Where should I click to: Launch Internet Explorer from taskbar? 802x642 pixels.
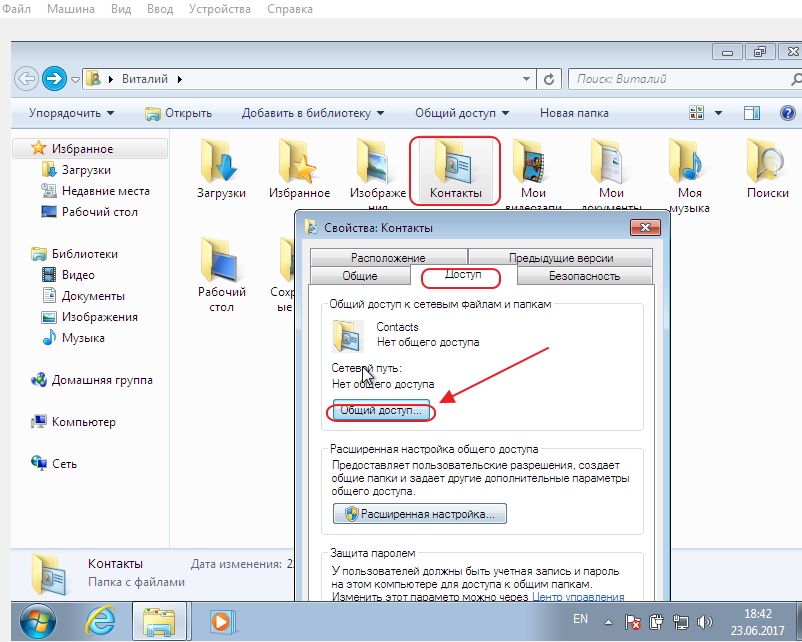(x=100, y=622)
